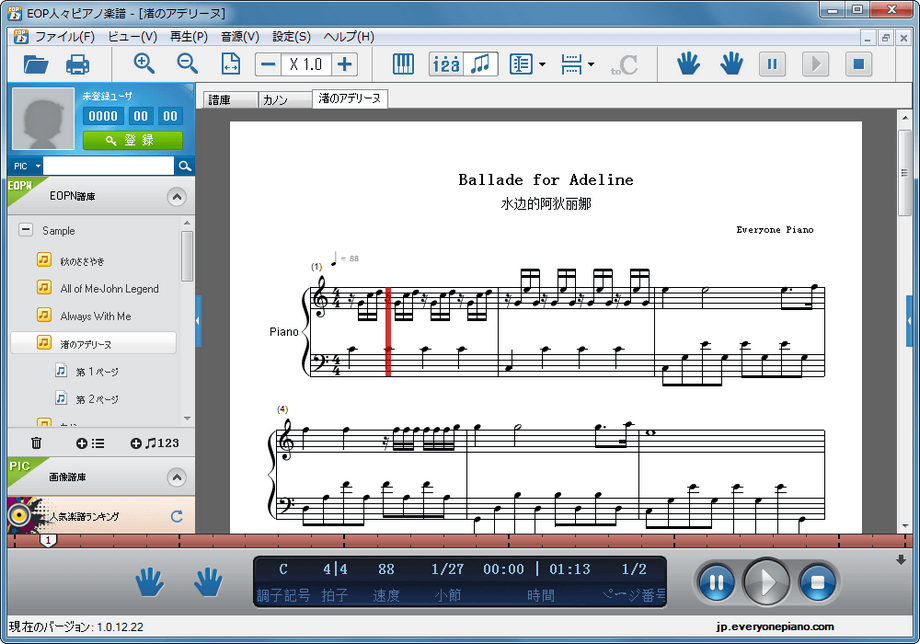Screen dimensions: 920x644
Task: Open the 再生(P) menu
Action: (x=188, y=36)
